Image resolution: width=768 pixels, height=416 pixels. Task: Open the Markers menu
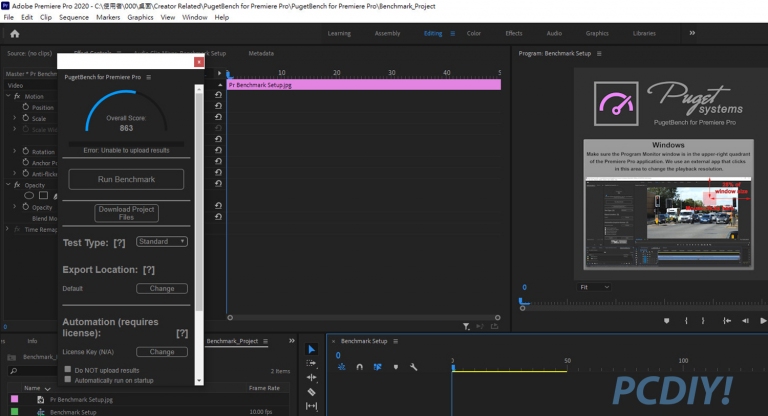click(108, 17)
